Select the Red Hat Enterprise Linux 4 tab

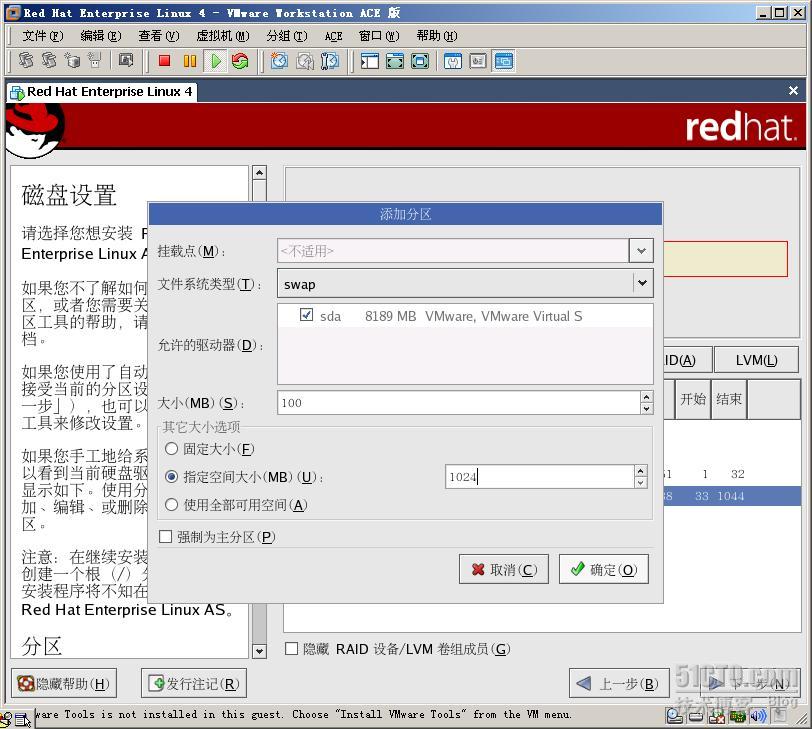point(102,92)
